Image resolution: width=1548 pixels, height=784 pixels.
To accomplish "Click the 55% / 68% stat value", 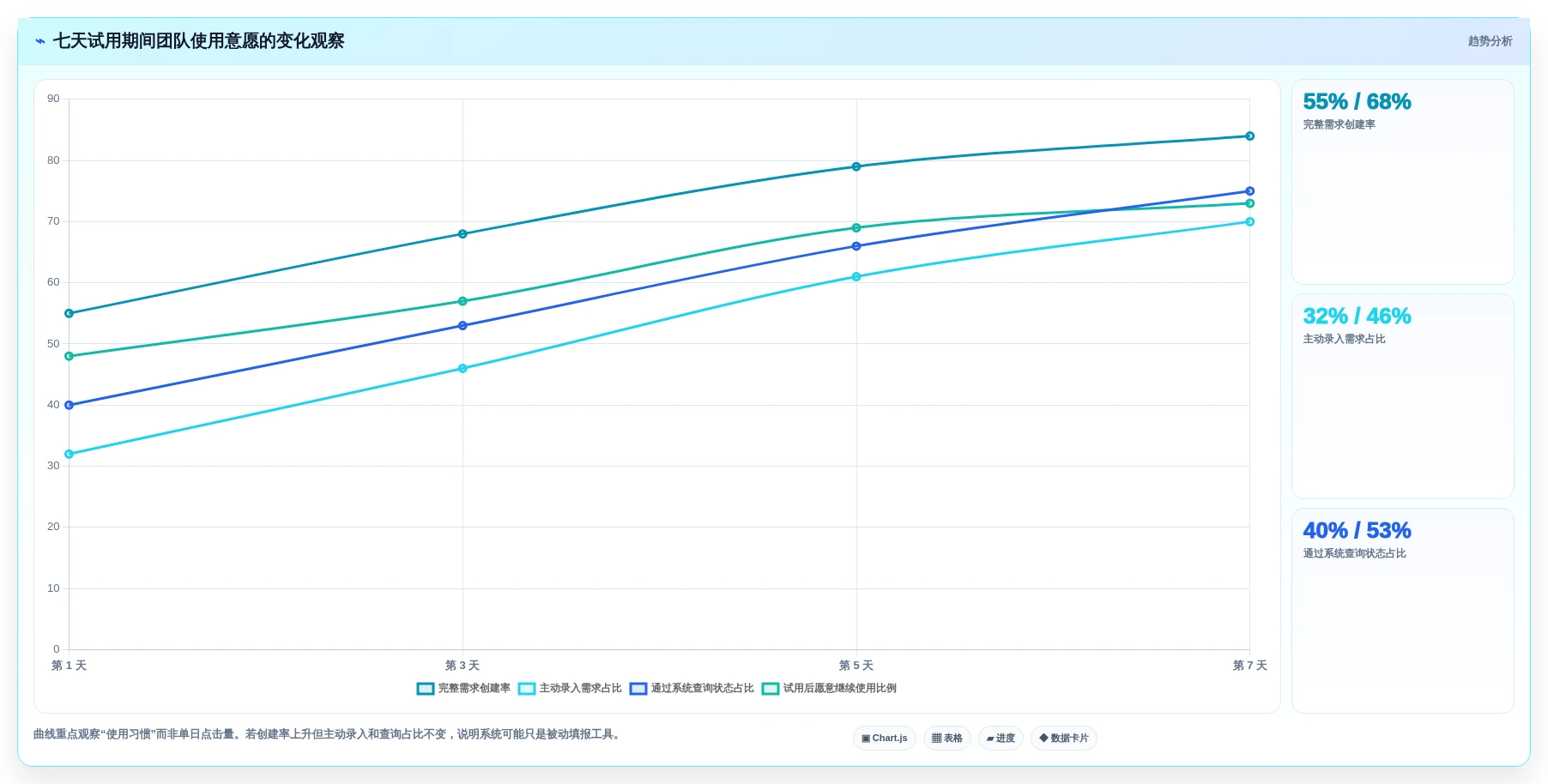I will [x=1357, y=101].
